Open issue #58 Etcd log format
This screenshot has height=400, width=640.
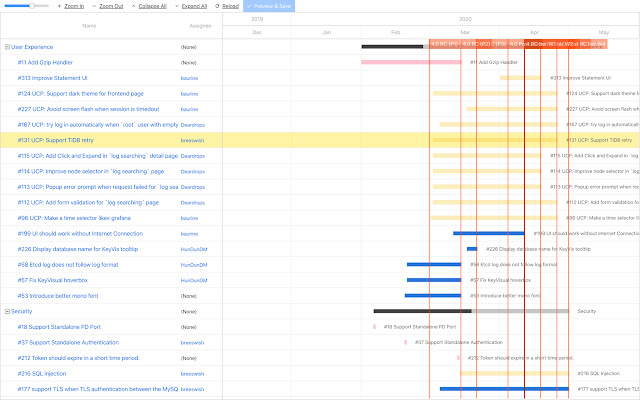pyautogui.click(x=68, y=264)
